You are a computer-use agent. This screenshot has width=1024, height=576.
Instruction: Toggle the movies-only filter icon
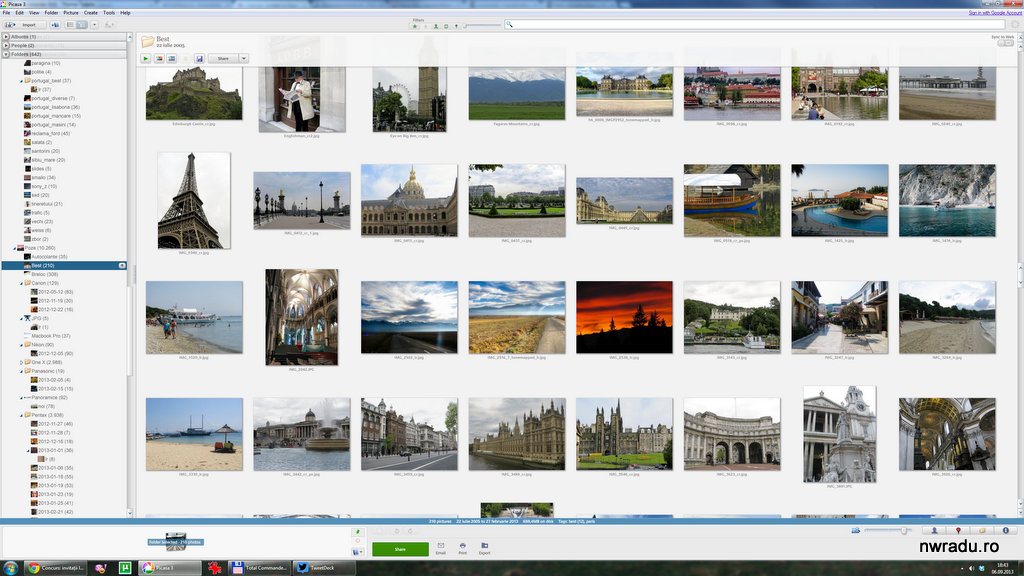446,26
